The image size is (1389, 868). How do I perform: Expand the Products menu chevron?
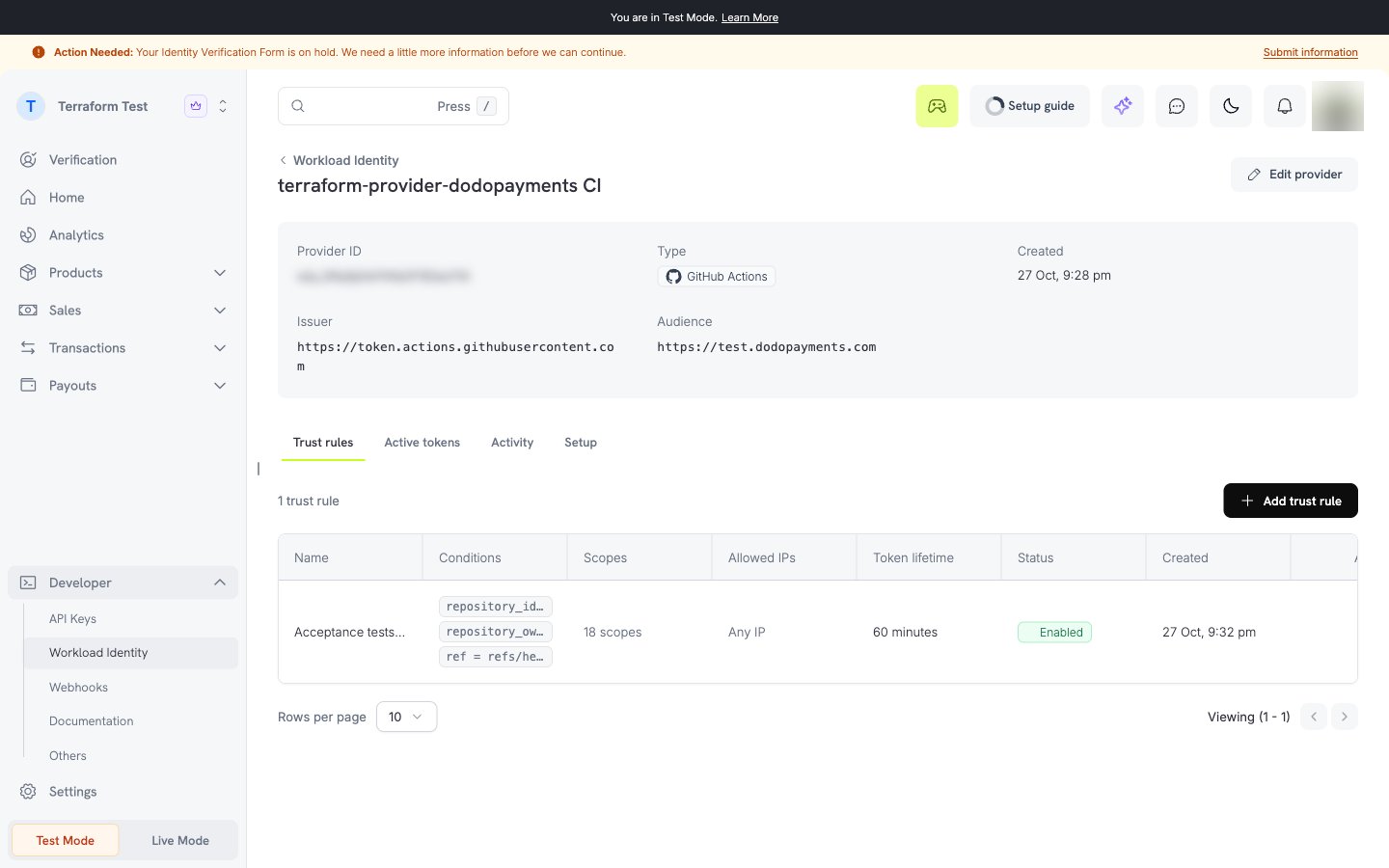(220, 273)
